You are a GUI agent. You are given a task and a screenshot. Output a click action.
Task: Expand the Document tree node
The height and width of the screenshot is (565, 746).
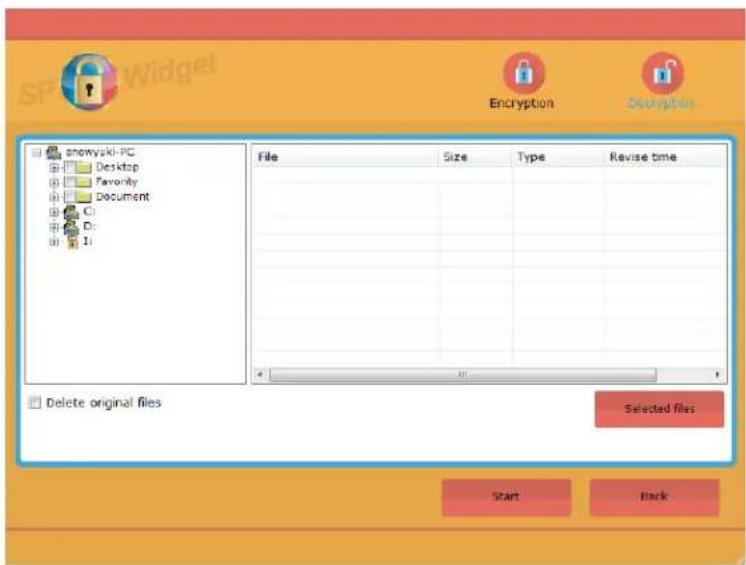[54, 197]
